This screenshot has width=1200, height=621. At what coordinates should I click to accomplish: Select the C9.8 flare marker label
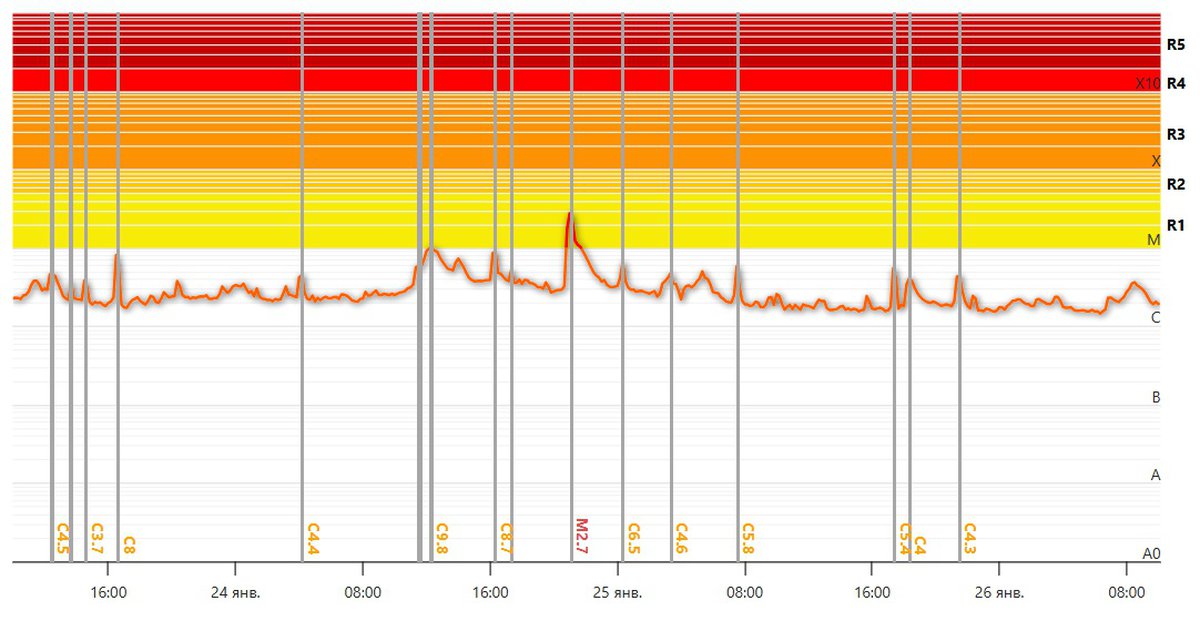442,538
